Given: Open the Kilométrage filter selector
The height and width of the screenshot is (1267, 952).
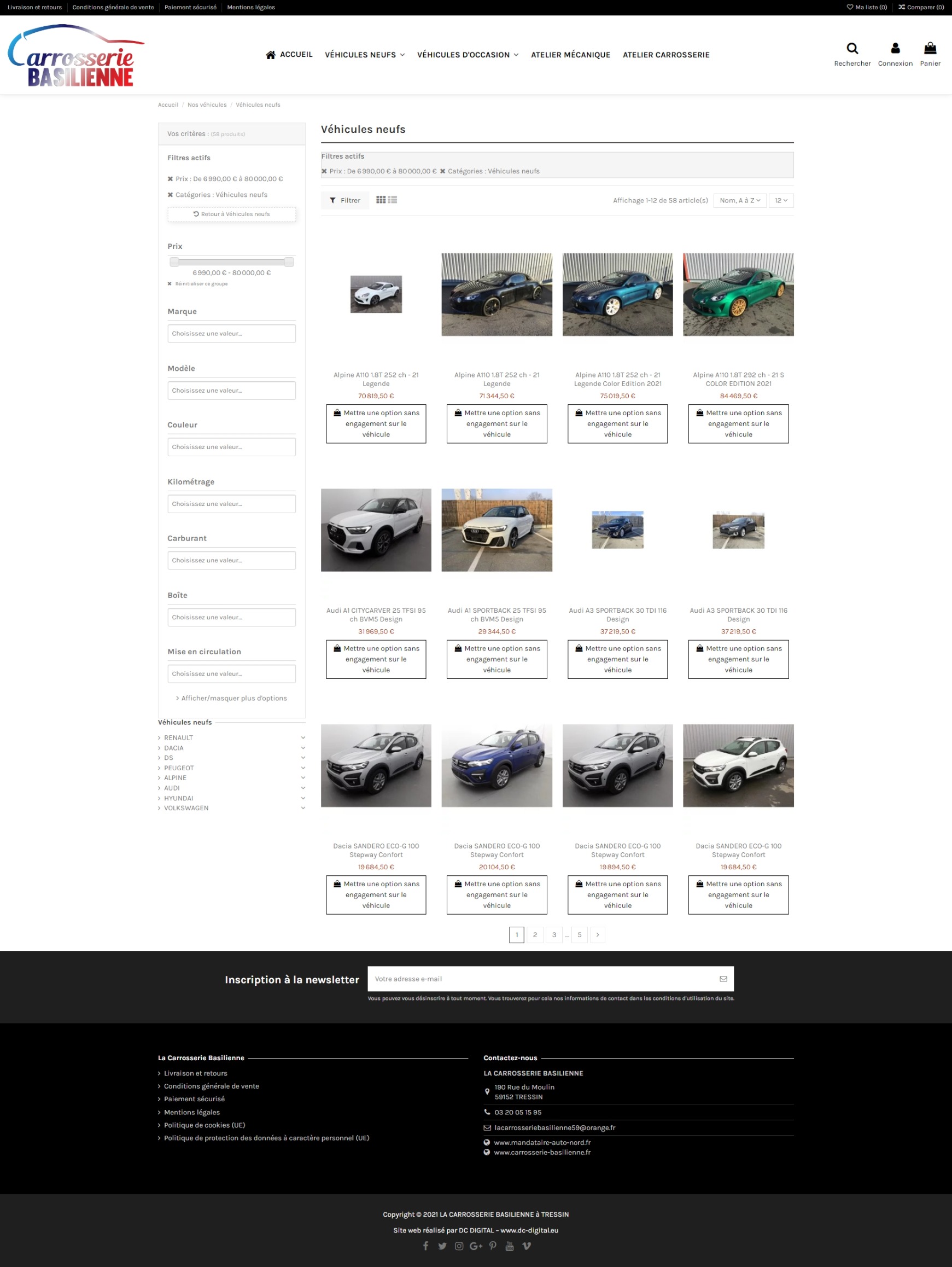Looking at the screenshot, I should 231,504.
